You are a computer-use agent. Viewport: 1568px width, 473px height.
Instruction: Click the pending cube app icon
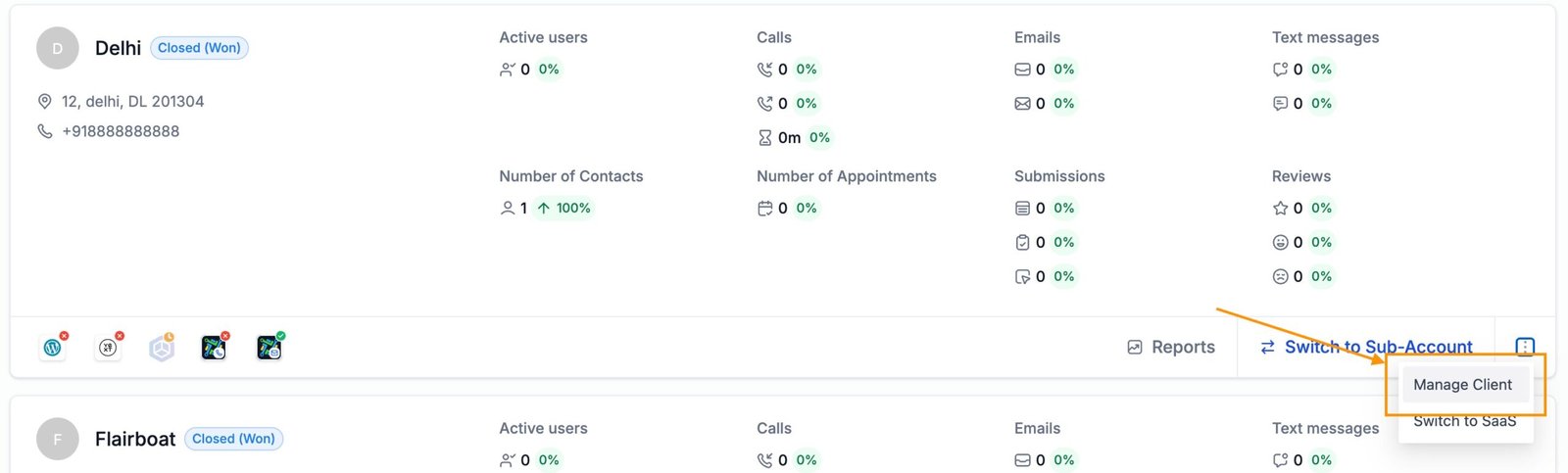click(162, 348)
